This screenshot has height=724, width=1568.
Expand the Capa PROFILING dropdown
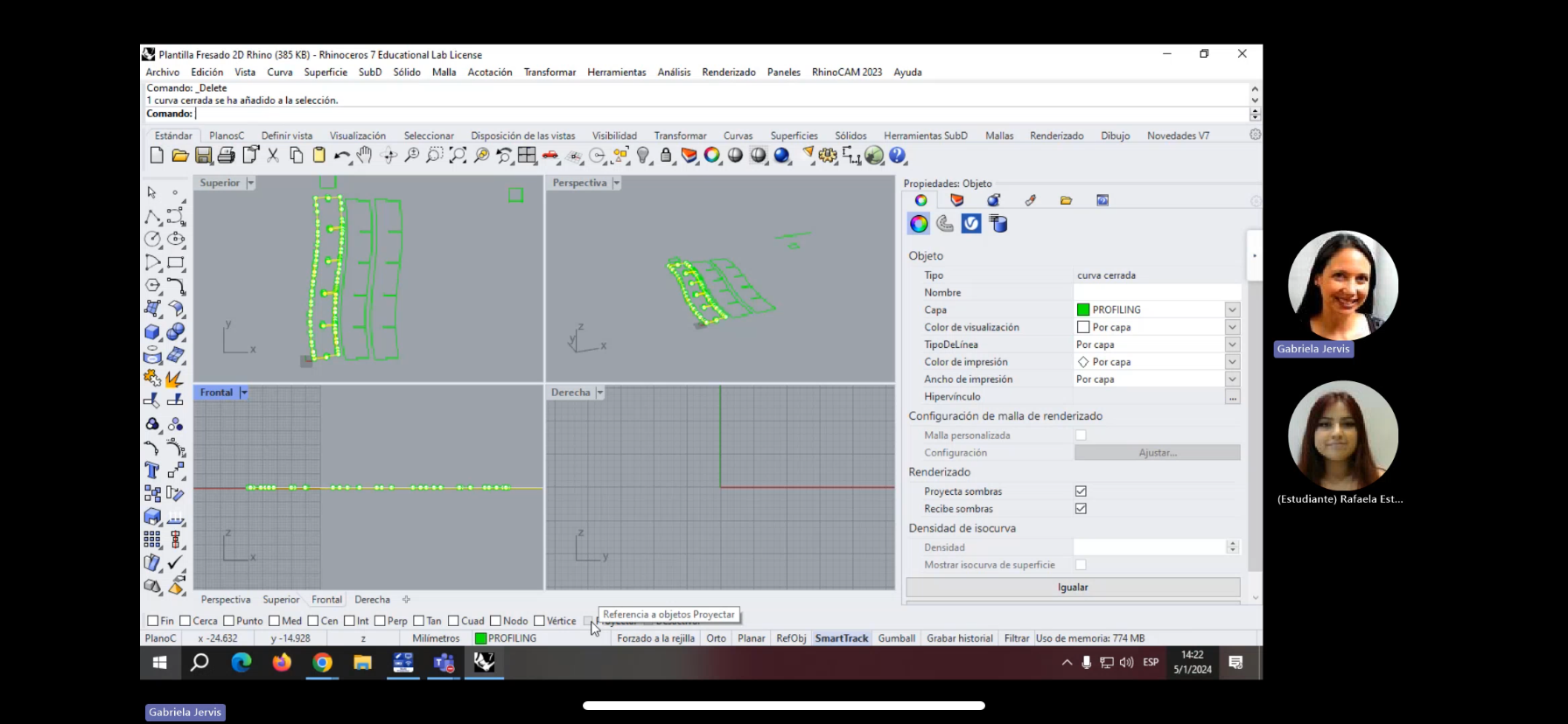click(1232, 310)
